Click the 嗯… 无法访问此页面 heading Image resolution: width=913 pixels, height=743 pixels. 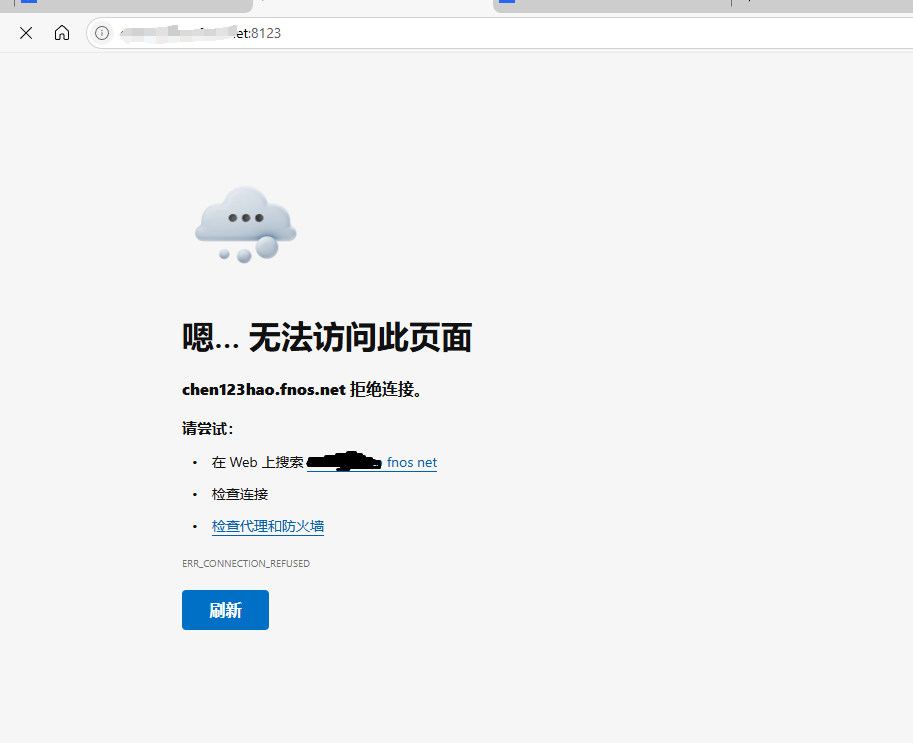click(x=326, y=338)
